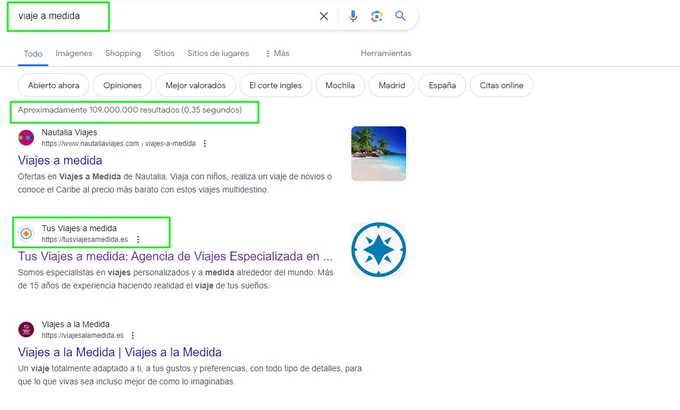Open options menu for viajesalamedida.es result

click(x=133, y=335)
